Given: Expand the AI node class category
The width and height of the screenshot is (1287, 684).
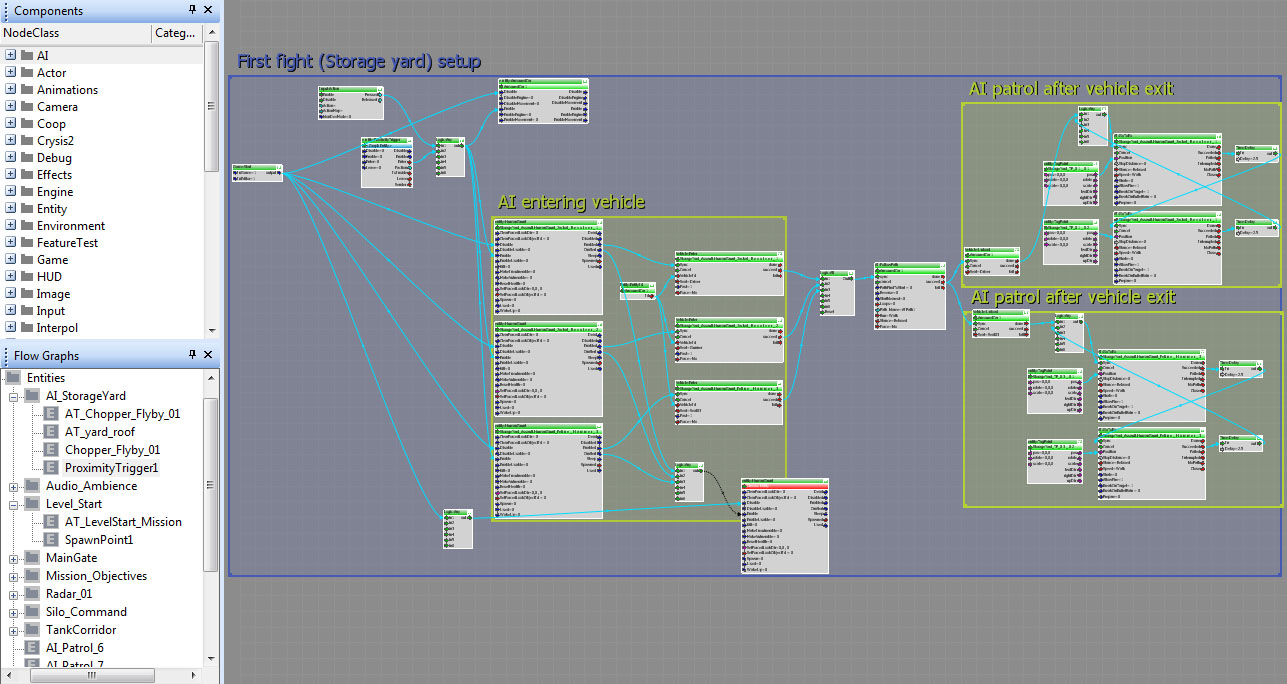Looking at the screenshot, I should [x=11, y=56].
